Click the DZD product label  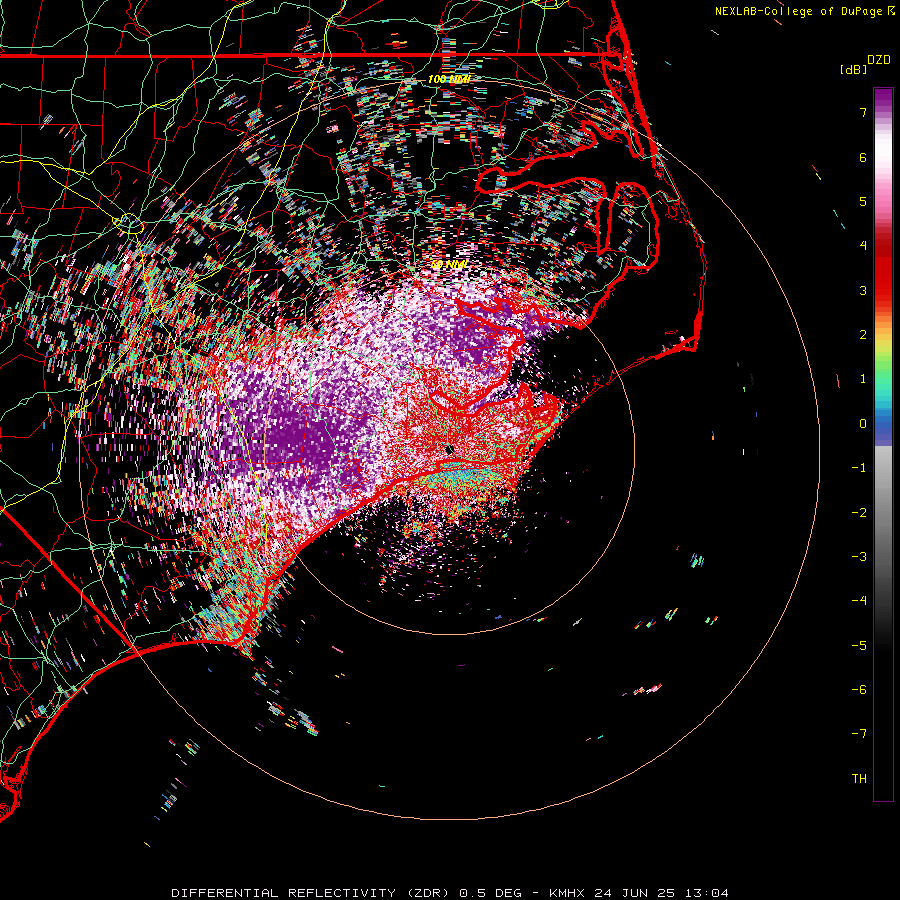click(x=878, y=60)
